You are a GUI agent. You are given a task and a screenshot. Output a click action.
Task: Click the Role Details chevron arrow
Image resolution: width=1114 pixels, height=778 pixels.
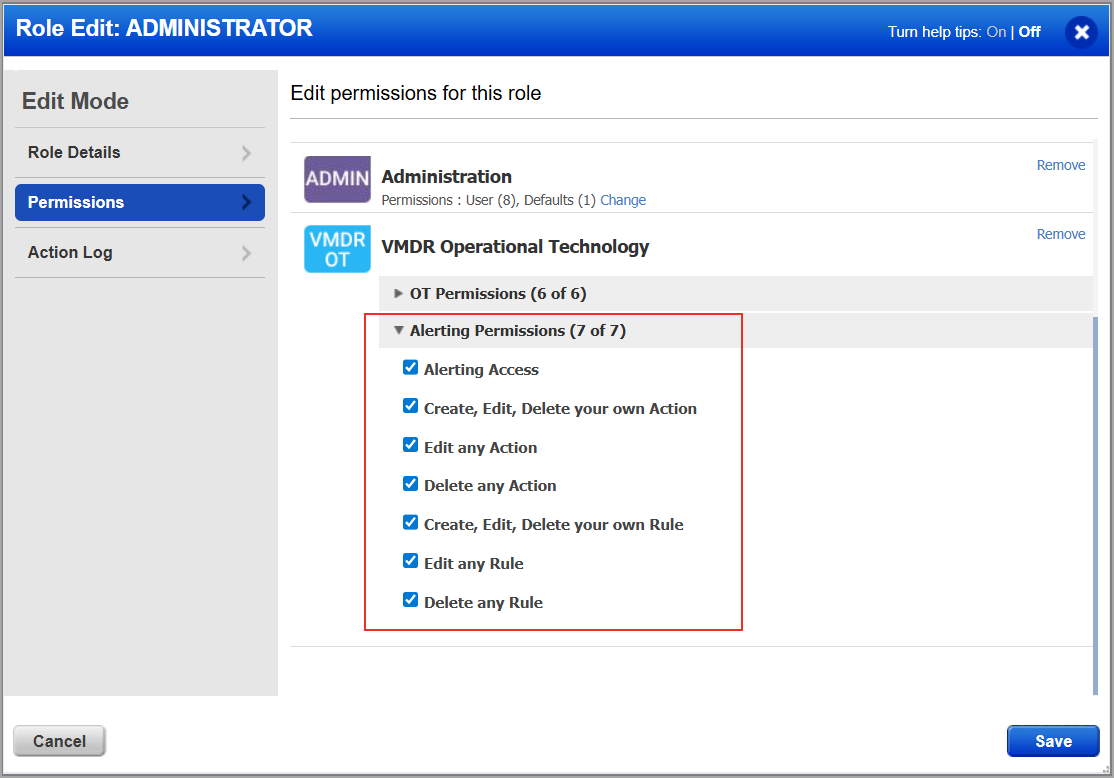pyautogui.click(x=246, y=153)
